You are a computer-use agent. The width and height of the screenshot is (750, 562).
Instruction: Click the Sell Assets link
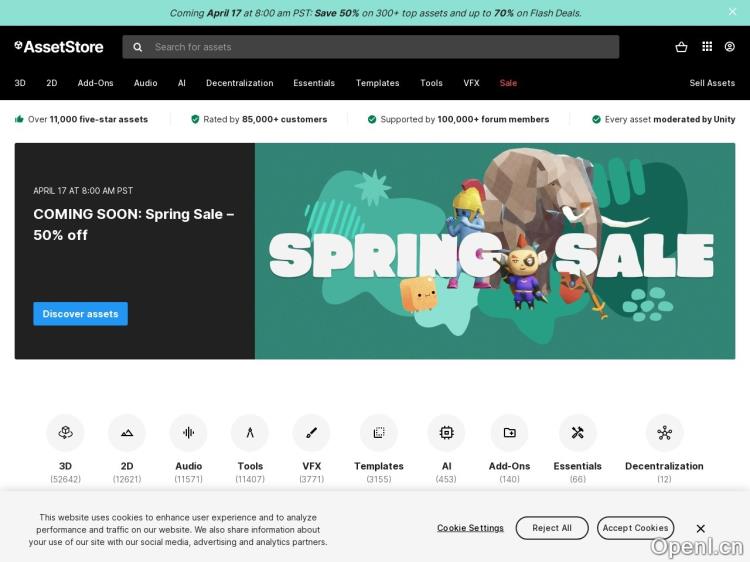[x=712, y=83]
